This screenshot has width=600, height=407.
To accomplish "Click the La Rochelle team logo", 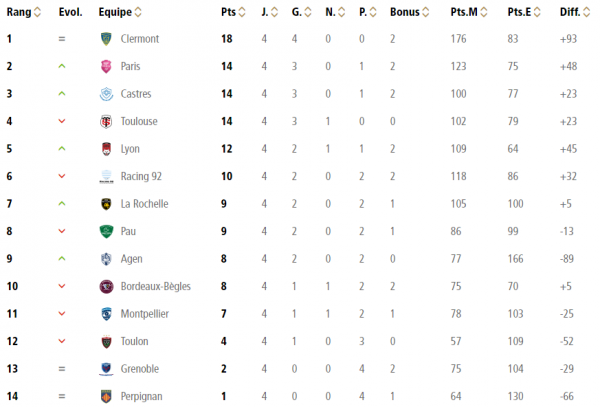I will (x=106, y=204).
